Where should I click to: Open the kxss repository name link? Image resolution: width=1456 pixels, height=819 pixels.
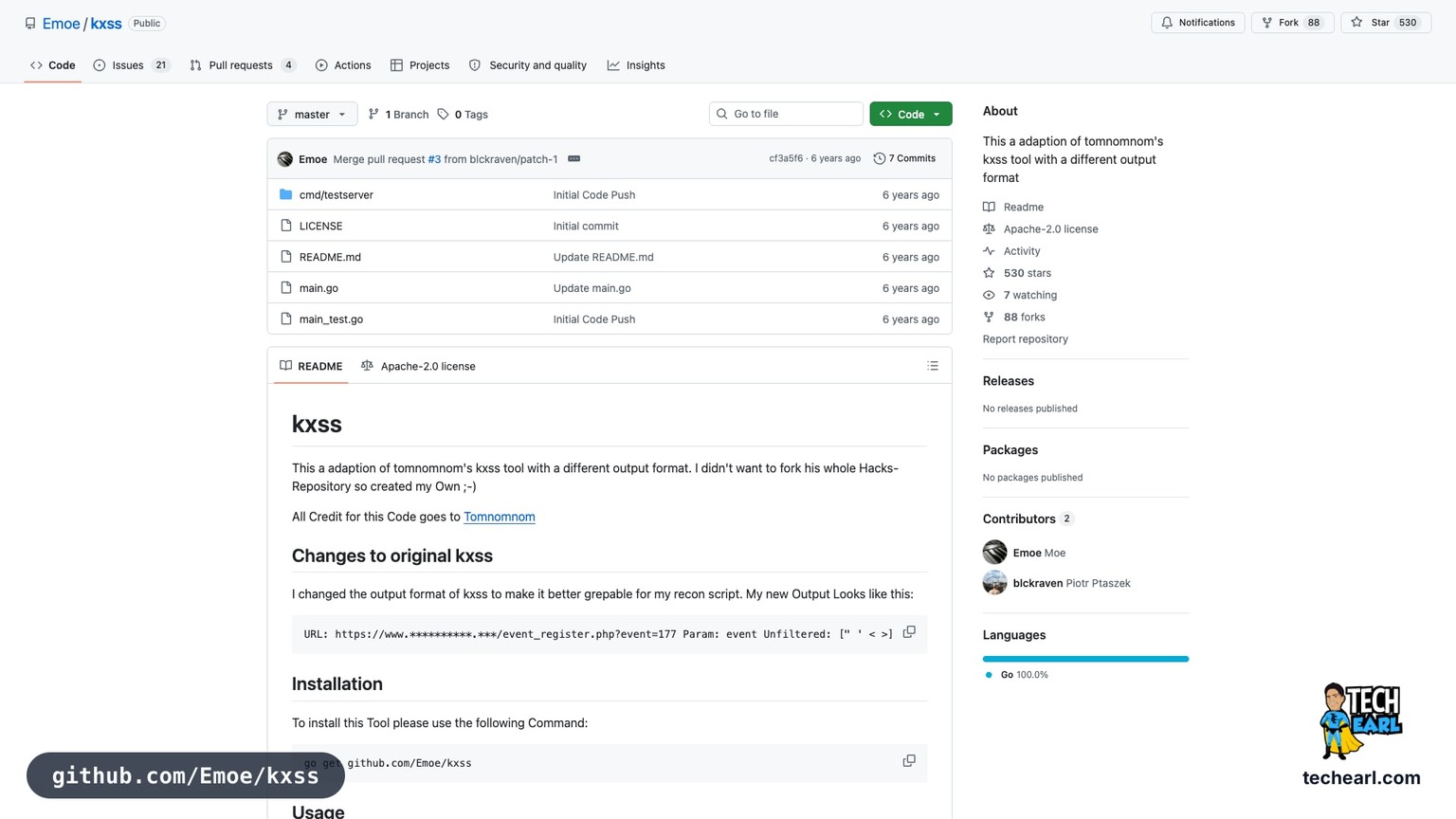click(106, 24)
